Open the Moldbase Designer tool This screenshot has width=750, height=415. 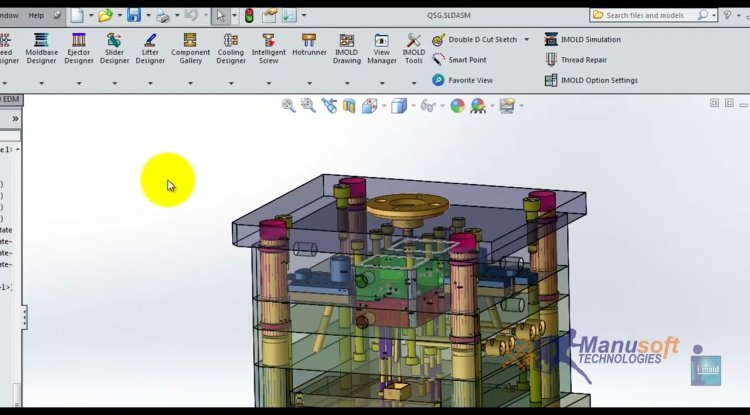coord(41,49)
